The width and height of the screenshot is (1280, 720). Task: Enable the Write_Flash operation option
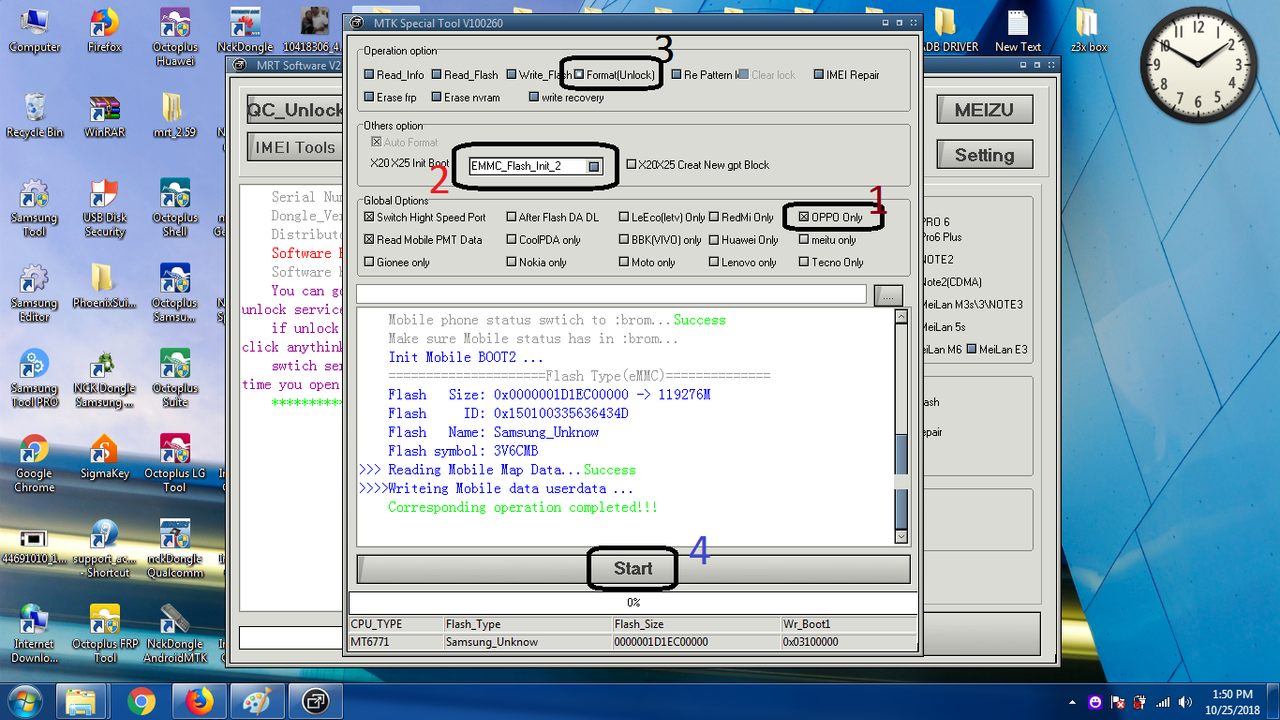(x=511, y=75)
